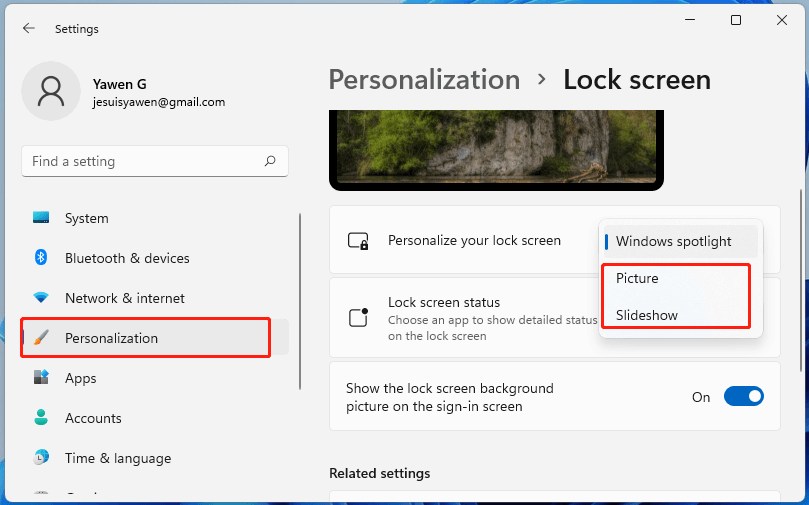Click the search magnifier icon

[x=270, y=161]
